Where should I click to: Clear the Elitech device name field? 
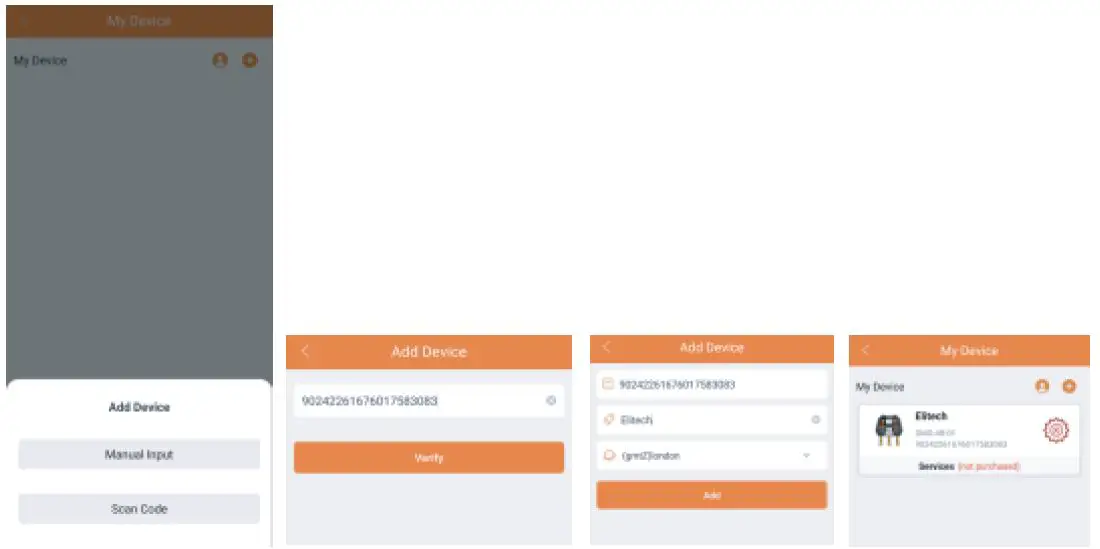[815, 420]
